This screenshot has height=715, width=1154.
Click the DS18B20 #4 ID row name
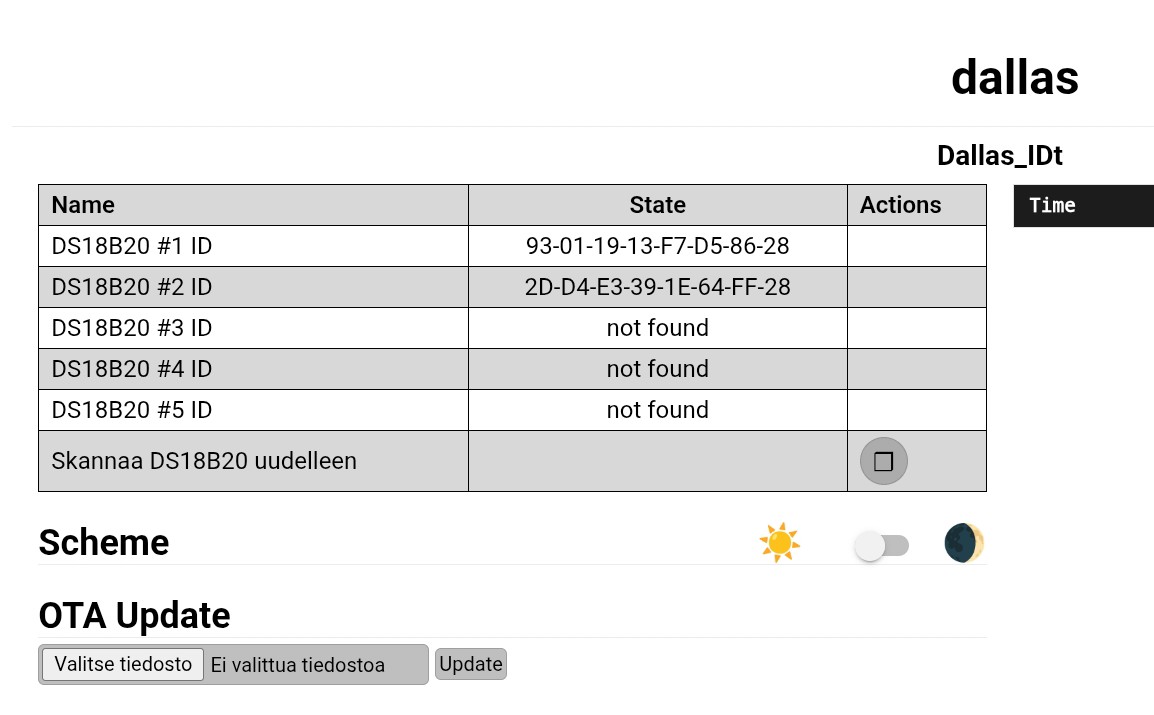[x=132, y=369]
